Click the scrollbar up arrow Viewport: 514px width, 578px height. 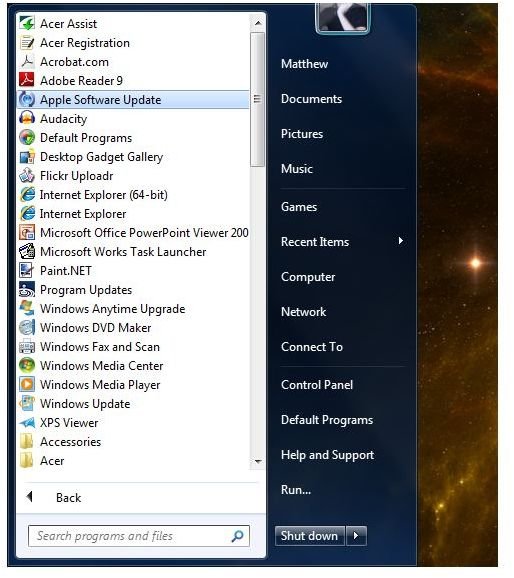coord(258,23)
